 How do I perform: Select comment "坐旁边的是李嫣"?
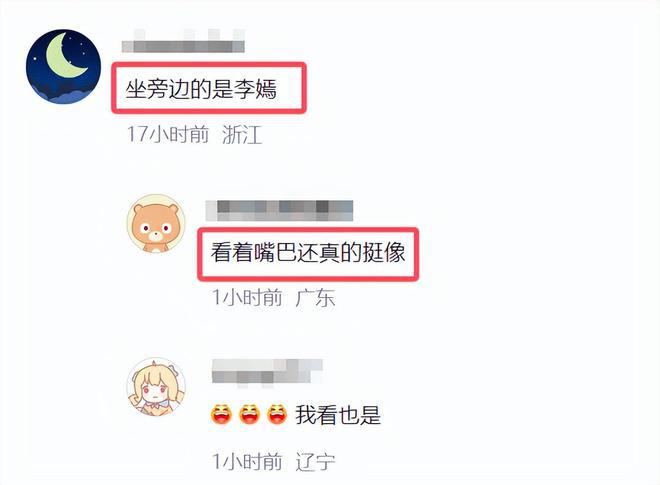[x=201, y=89]
